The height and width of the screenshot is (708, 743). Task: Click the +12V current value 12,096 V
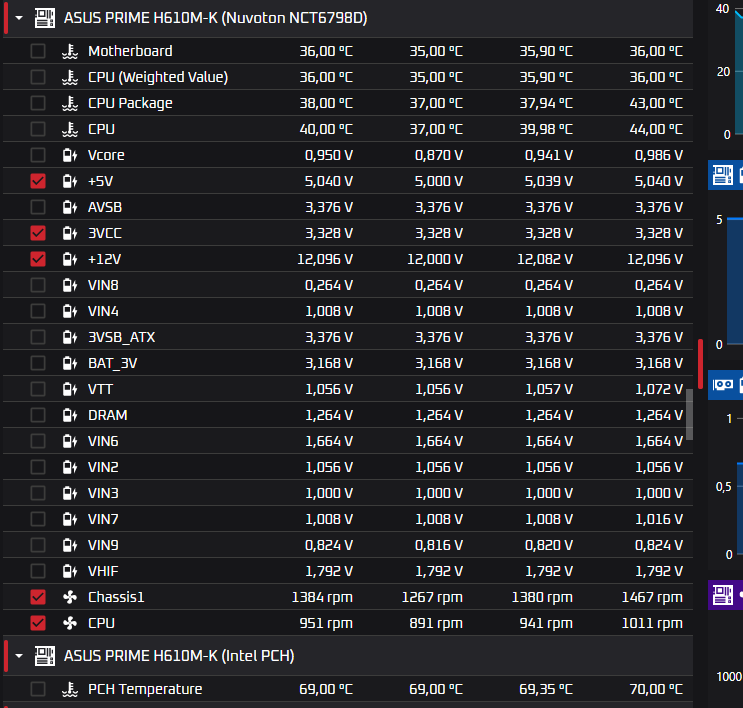tap(325, 259)
